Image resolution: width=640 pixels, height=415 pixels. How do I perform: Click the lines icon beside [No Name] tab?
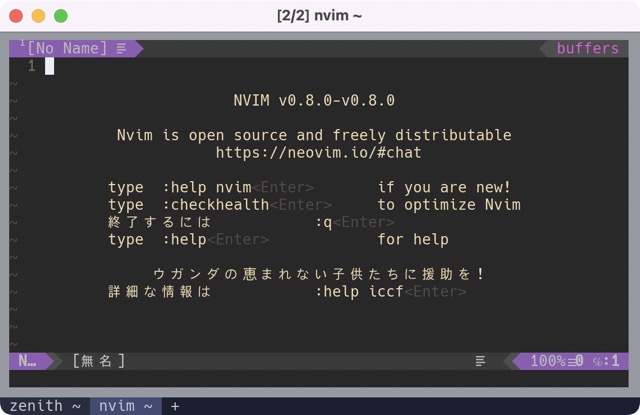pos(121,49)
